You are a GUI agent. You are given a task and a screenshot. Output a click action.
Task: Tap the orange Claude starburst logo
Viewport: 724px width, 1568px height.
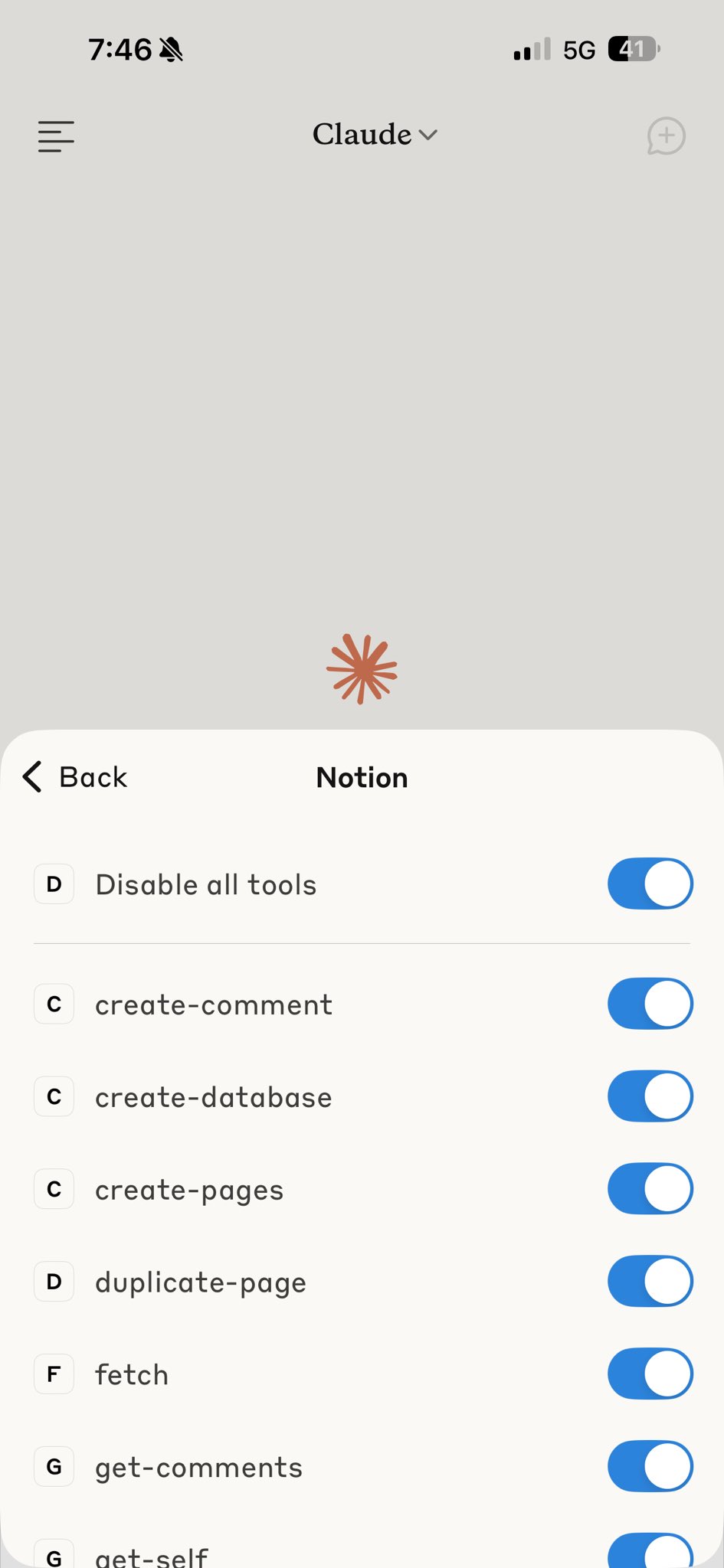[x=362, y=668]
